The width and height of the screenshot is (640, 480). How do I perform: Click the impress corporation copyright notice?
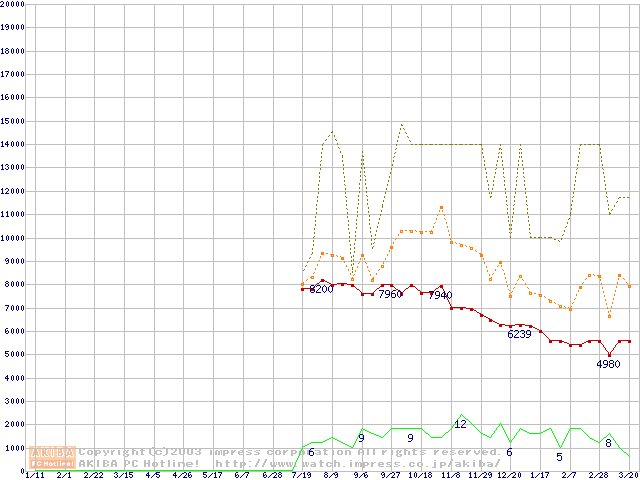coord(290,452)
